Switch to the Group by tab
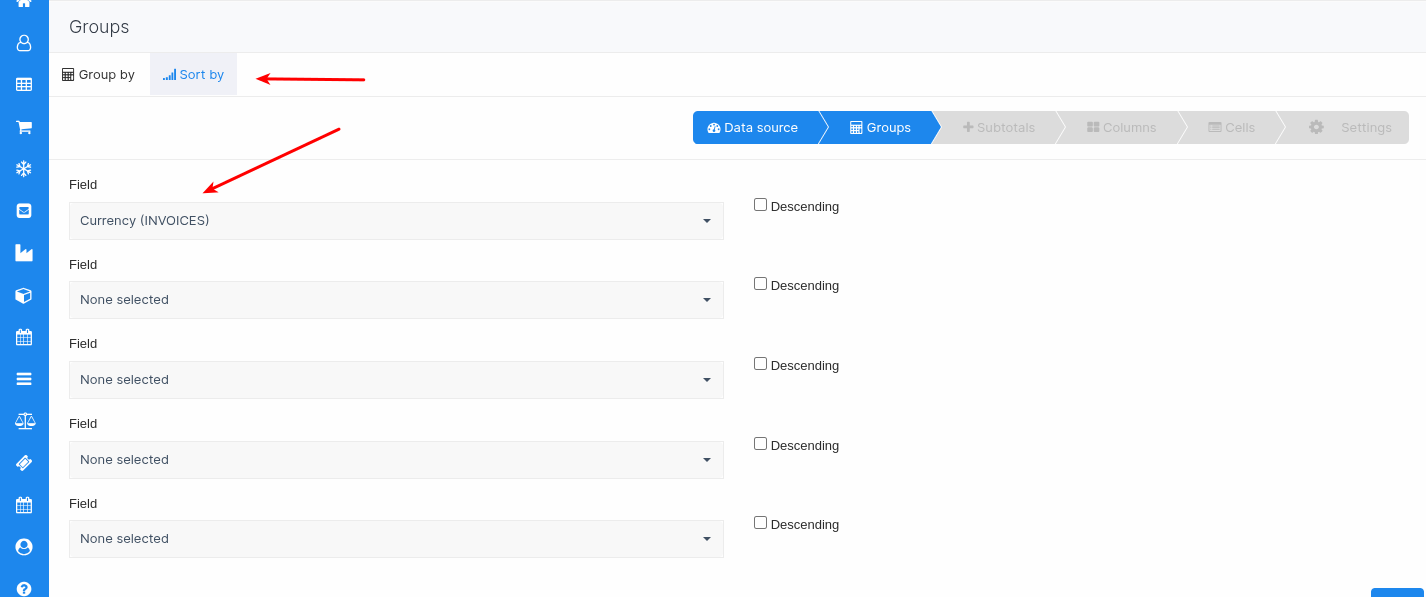This screenshot has height=597, width=1426. click(98, 75)
